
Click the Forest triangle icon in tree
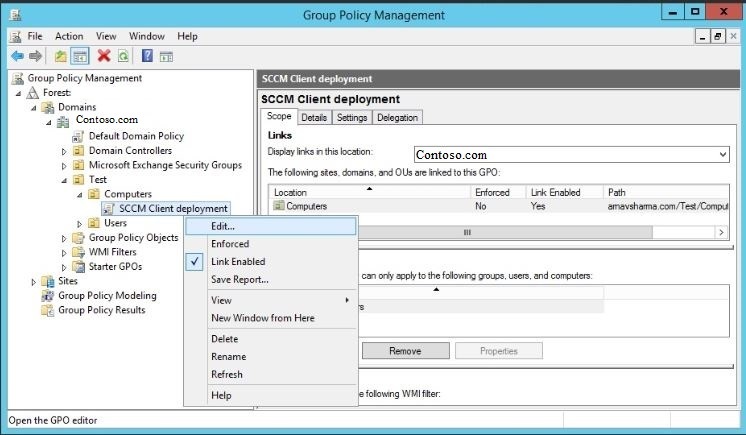point(32,92)
